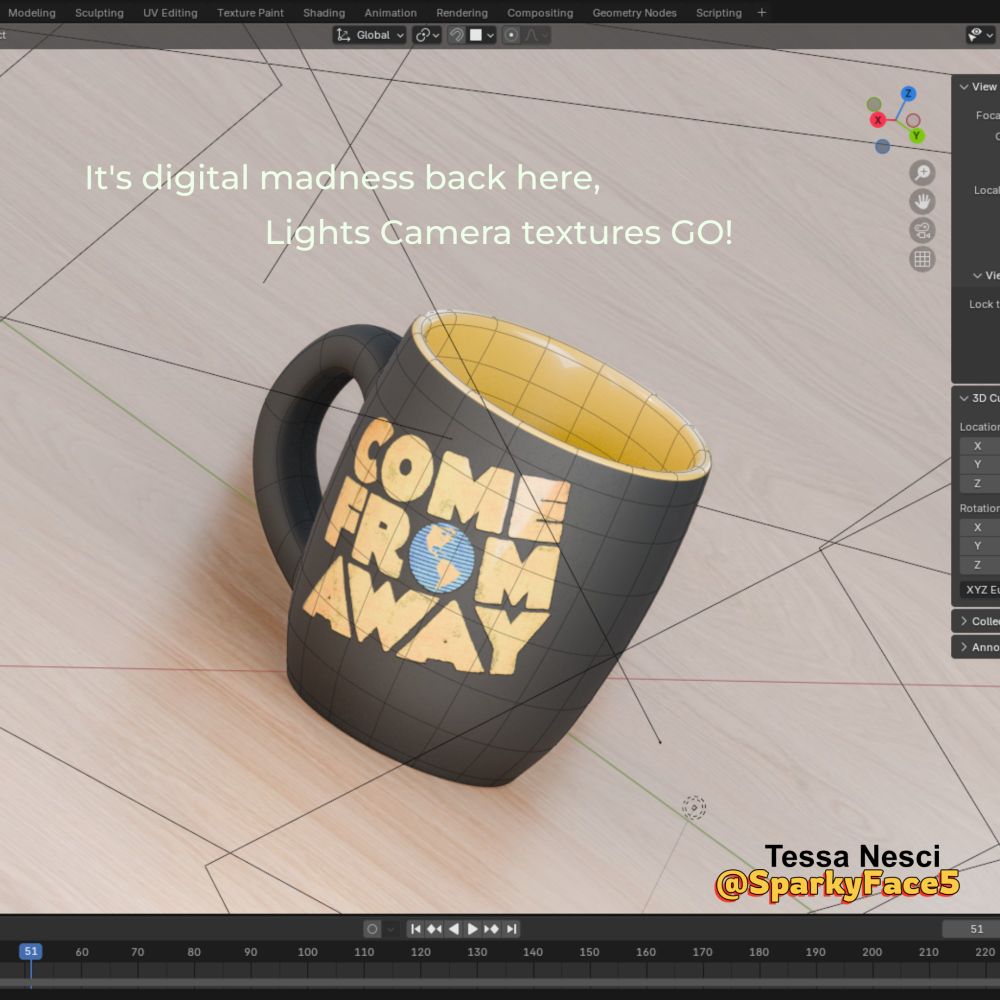Click the 3D Cursor Location X field

[x=980, y=446]
